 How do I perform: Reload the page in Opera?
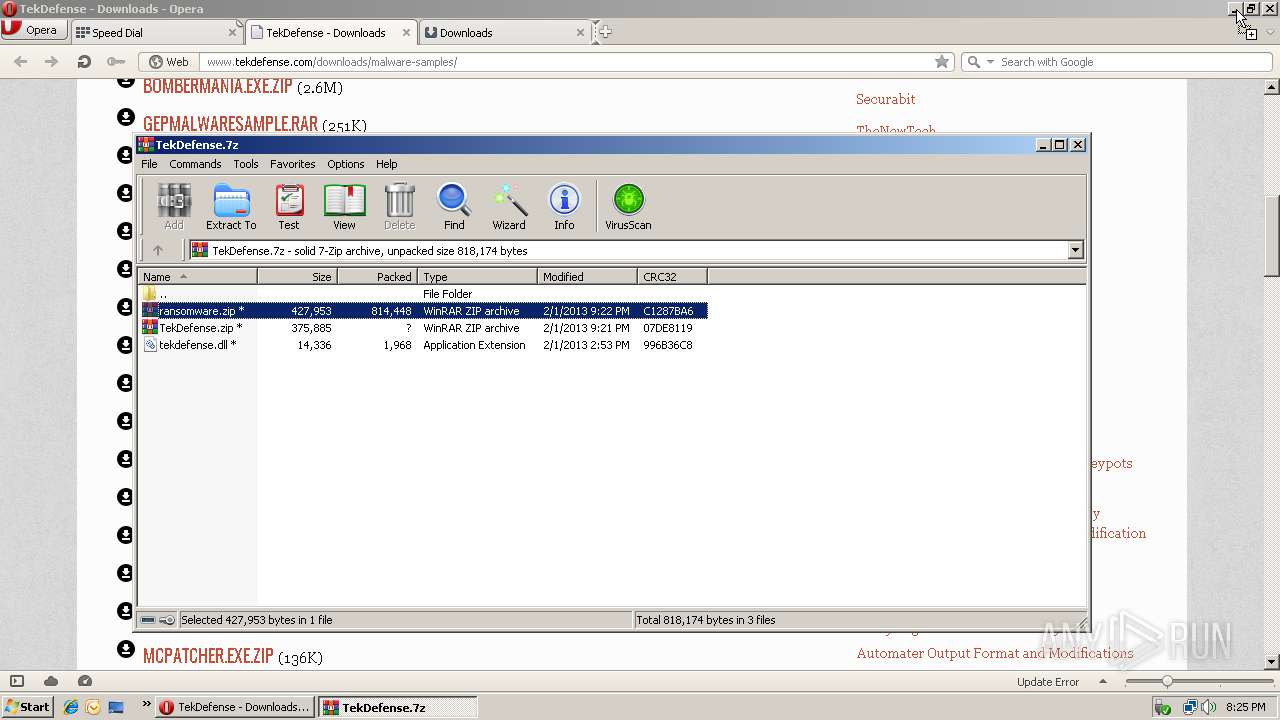click(84, 62)
